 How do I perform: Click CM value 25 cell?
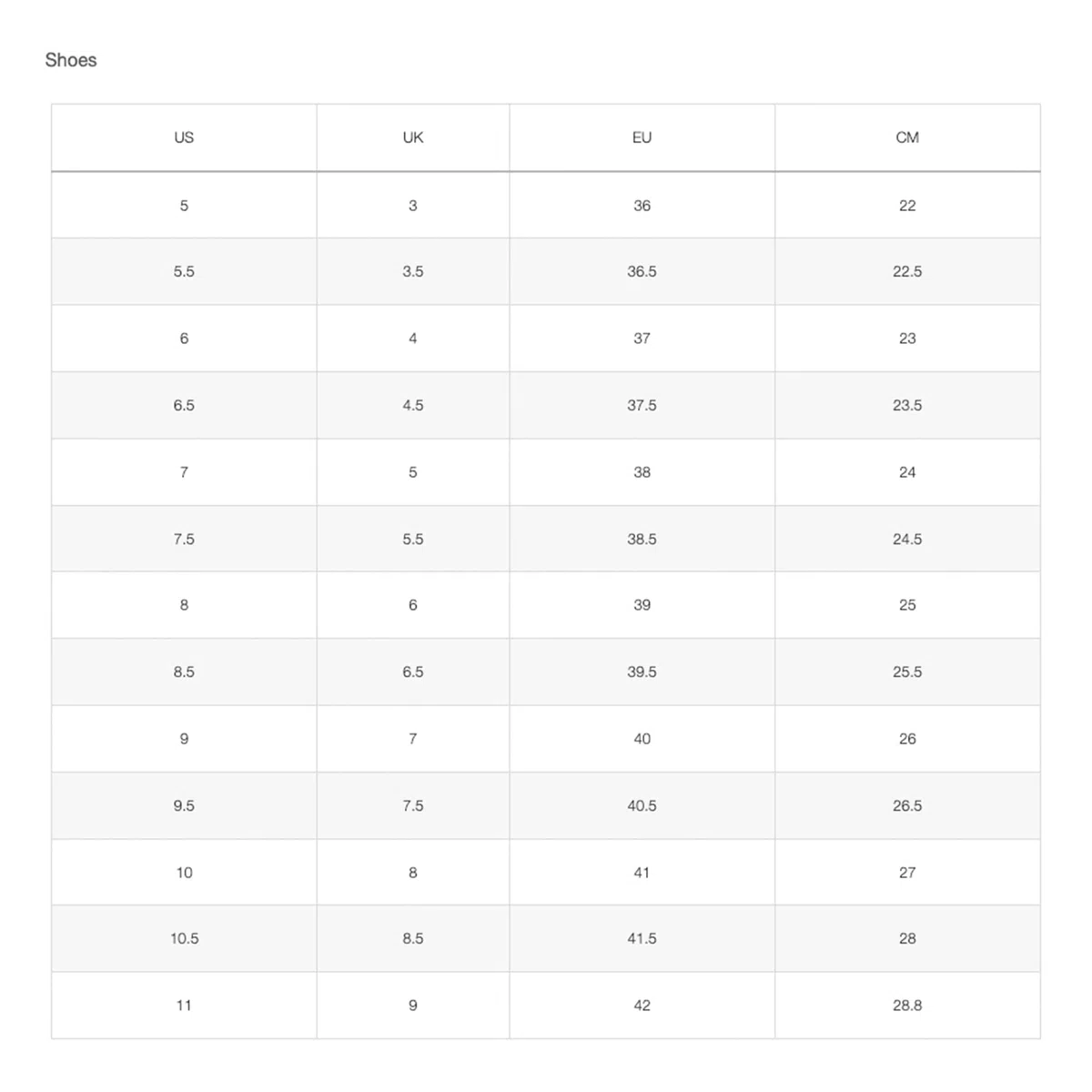point(907,605)
